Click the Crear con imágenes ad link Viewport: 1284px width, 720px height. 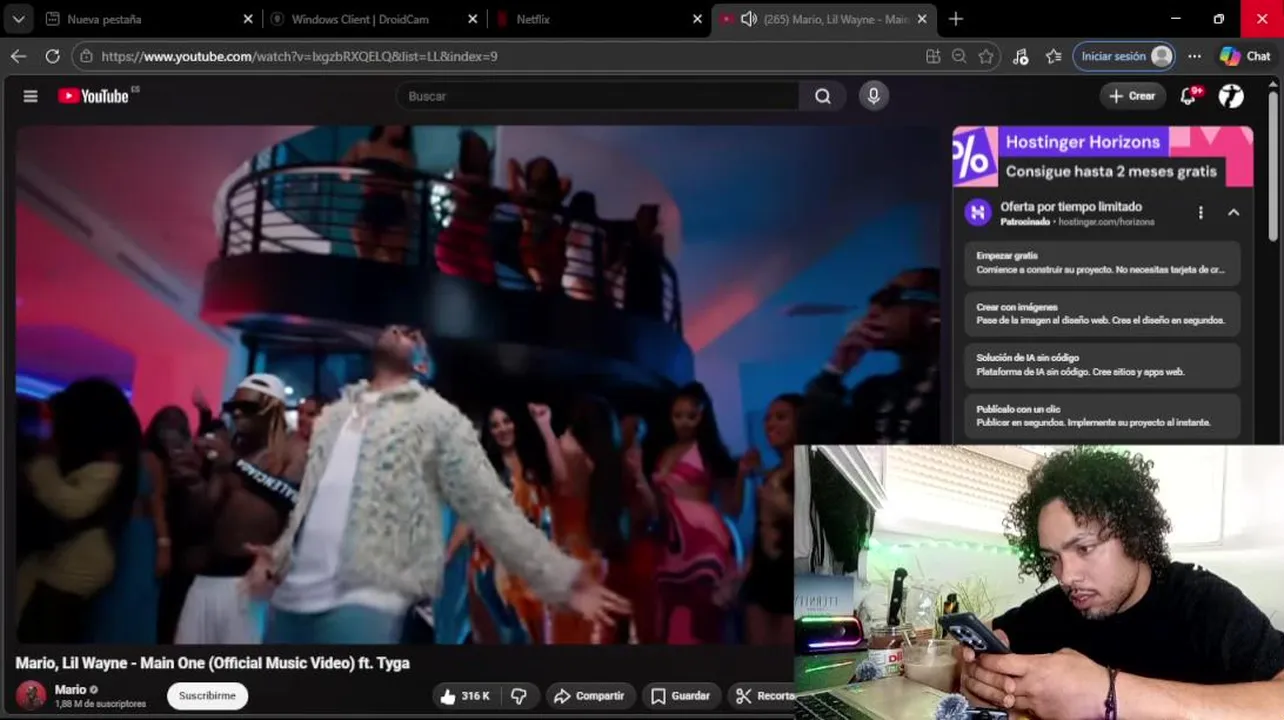point(1102,314)
